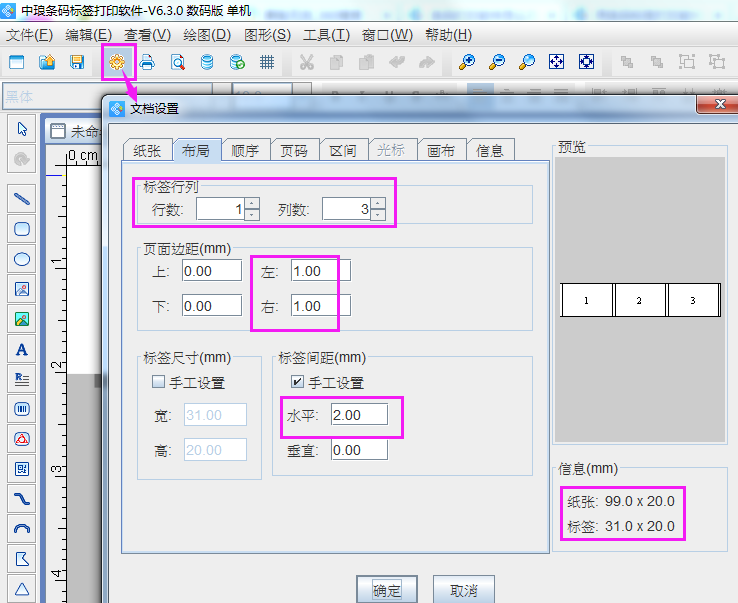Click the database settings icon

click(x=207, y=62)
